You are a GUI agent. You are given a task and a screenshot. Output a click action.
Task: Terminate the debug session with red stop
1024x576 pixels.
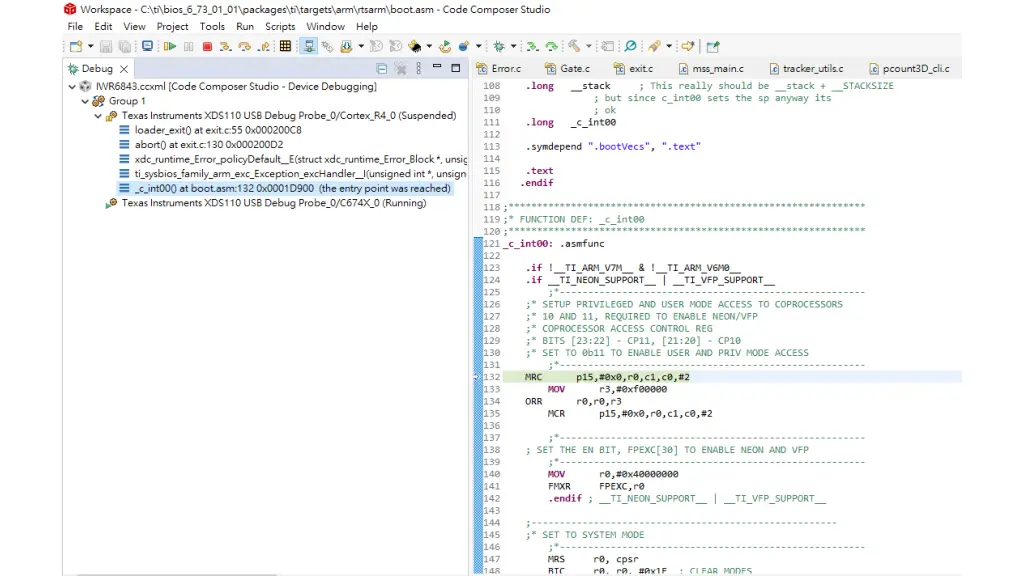pyautogui.click(x=207, y=46)
